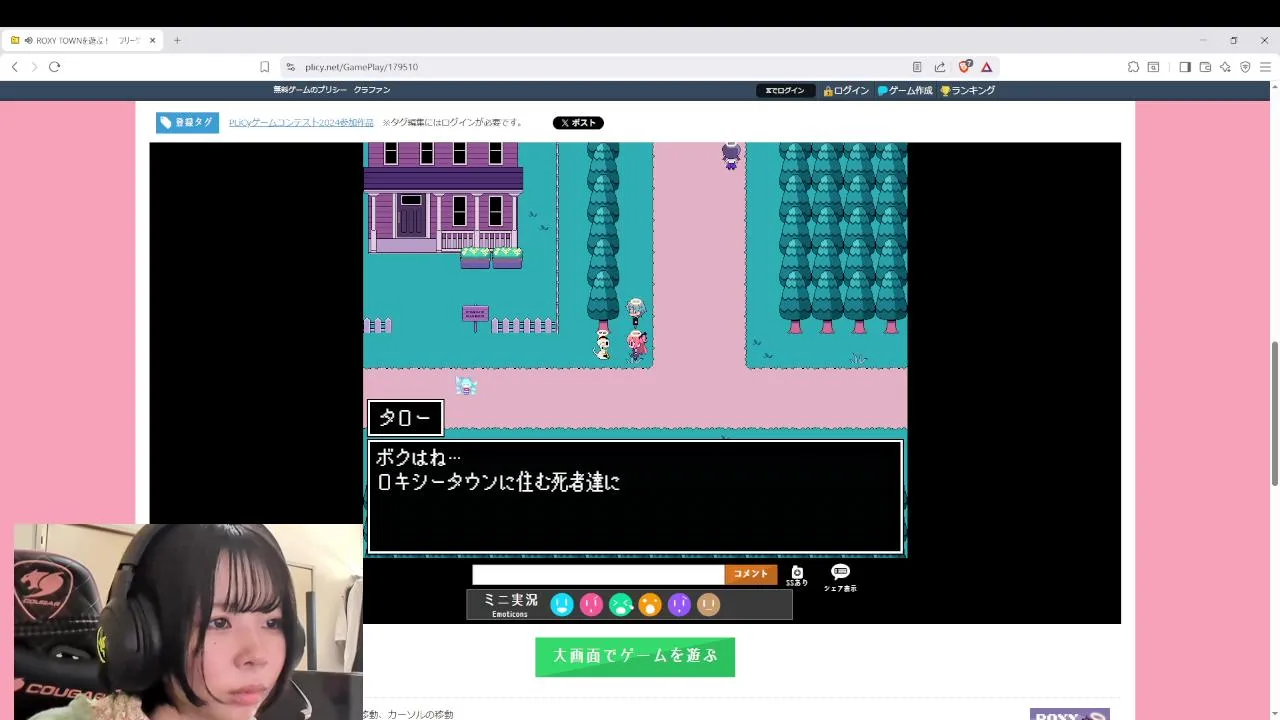
Task: Send the pink winking emoticon
Action: pyautogui.click(x=591, y=604)
